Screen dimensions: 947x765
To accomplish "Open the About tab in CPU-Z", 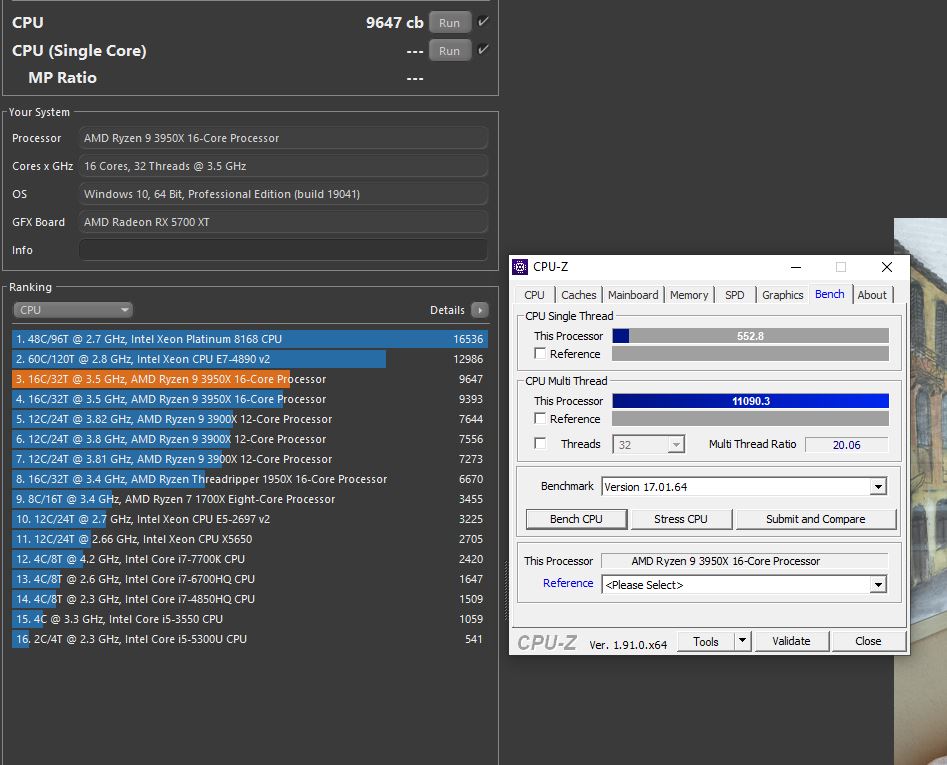I will tap(872, 295).
